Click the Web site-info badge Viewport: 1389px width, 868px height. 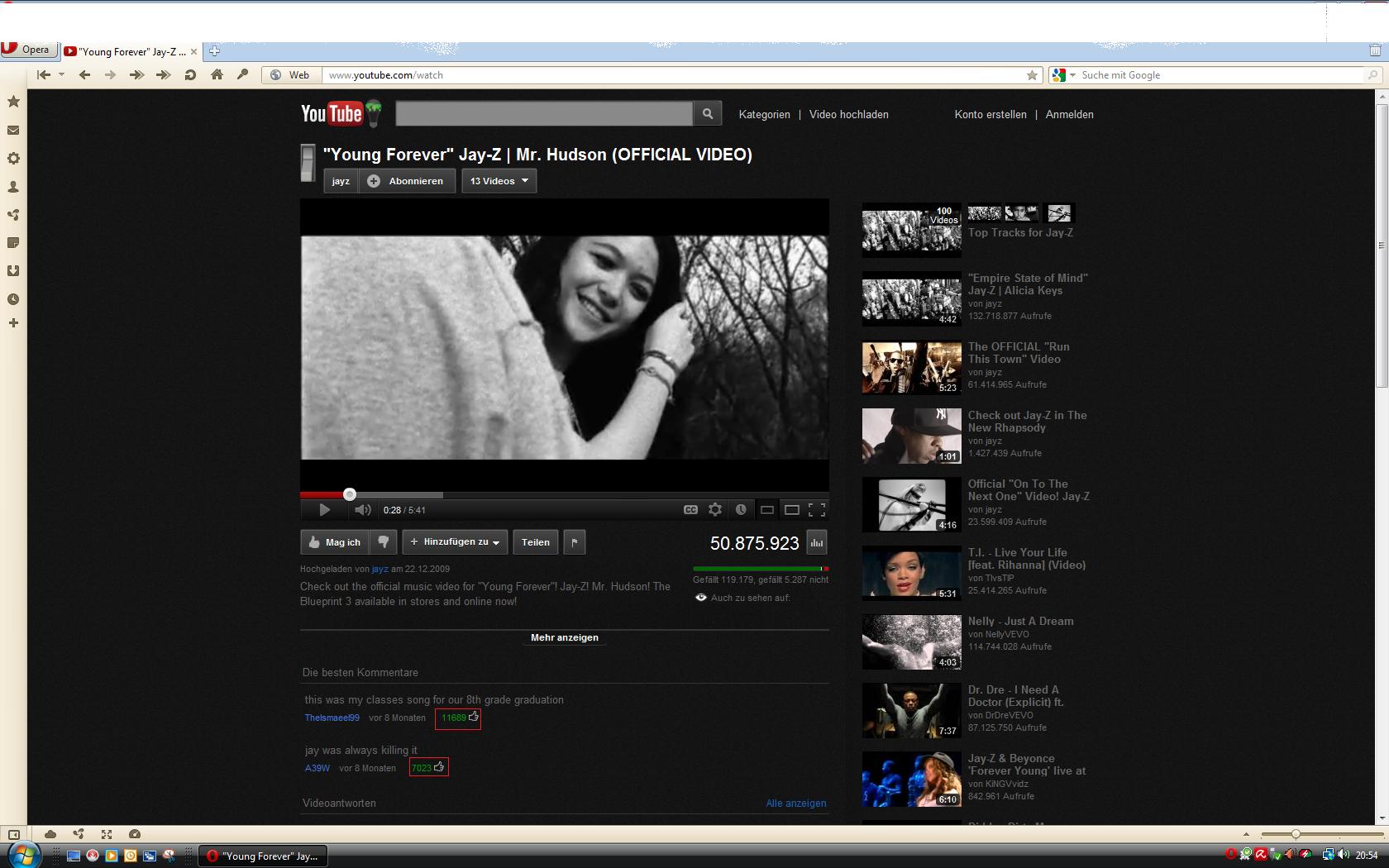pyautogui.click(x=290, y=75)
